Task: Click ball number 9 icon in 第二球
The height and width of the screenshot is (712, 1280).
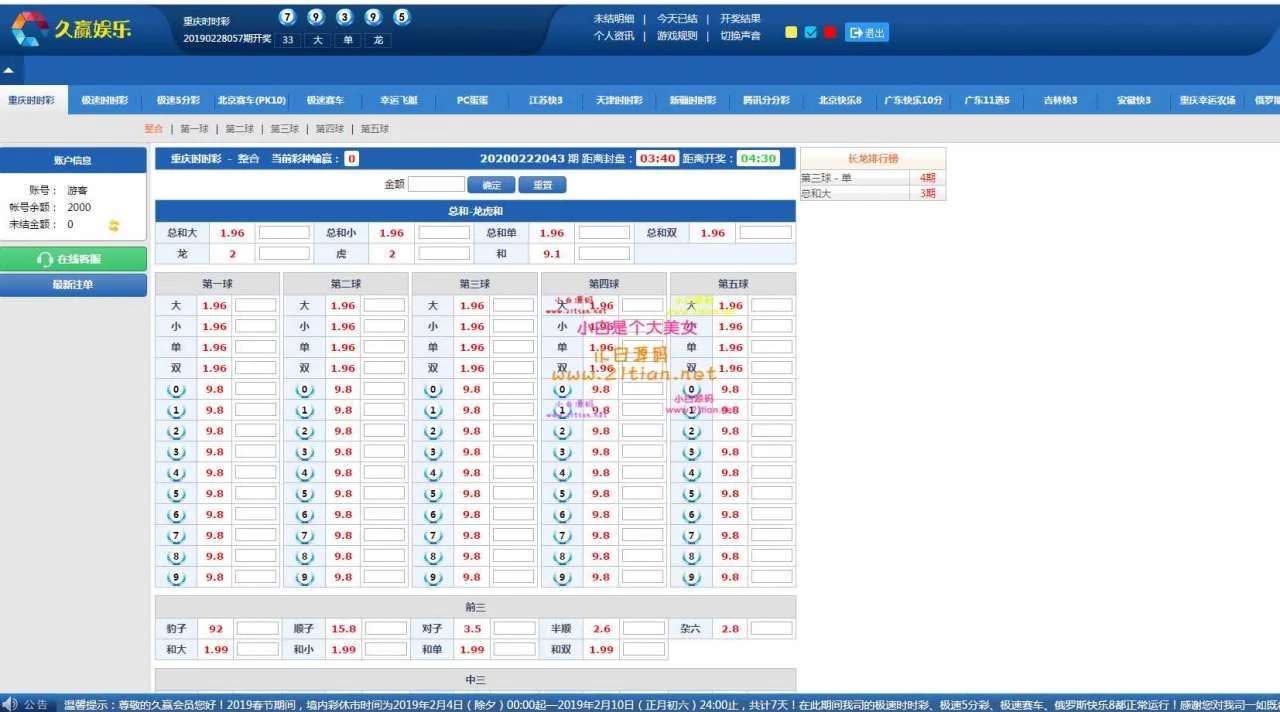Action: [305, 577]
